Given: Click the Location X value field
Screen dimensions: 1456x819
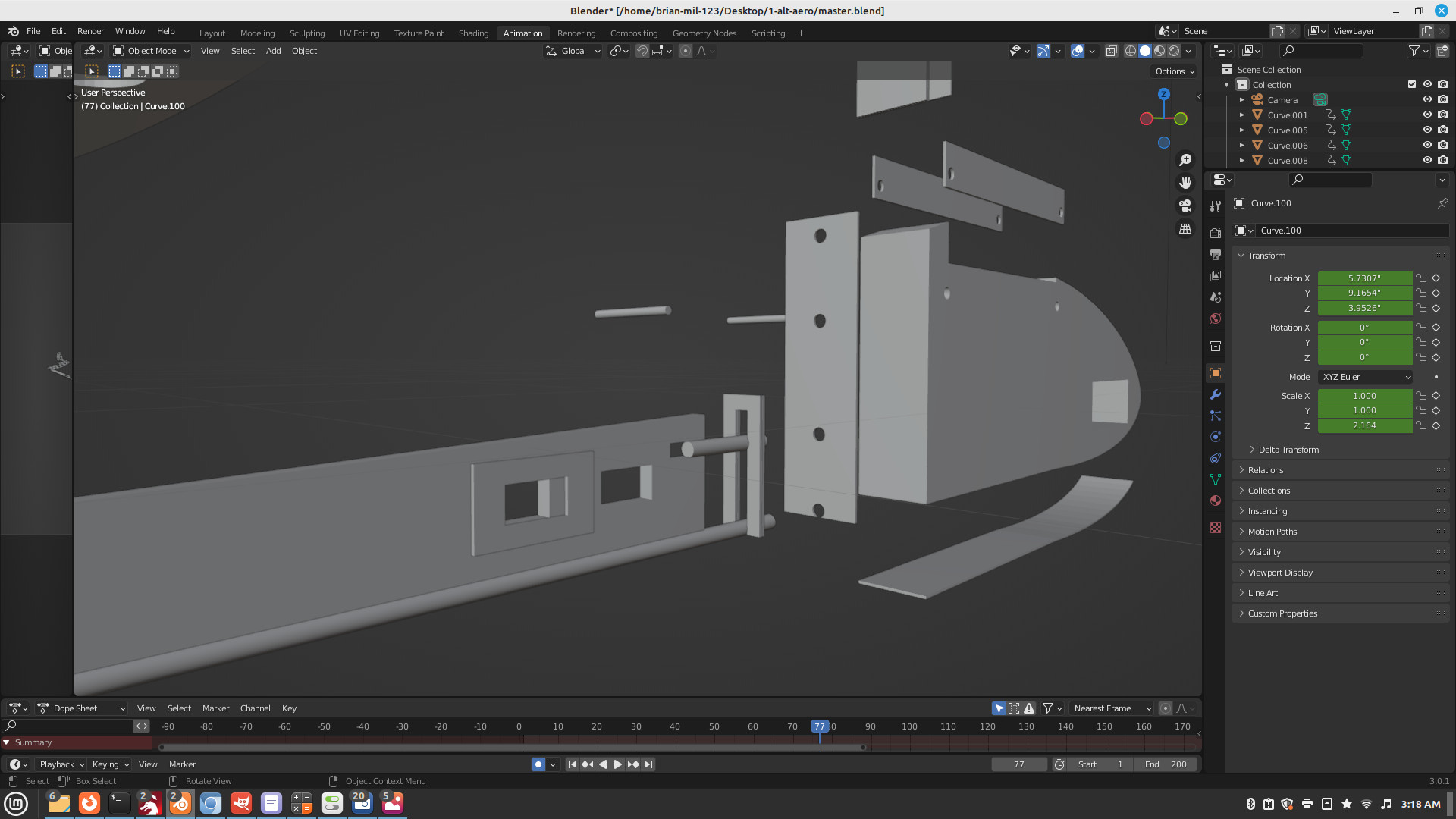Looking at the screenshot, I should pos(1365,278).
